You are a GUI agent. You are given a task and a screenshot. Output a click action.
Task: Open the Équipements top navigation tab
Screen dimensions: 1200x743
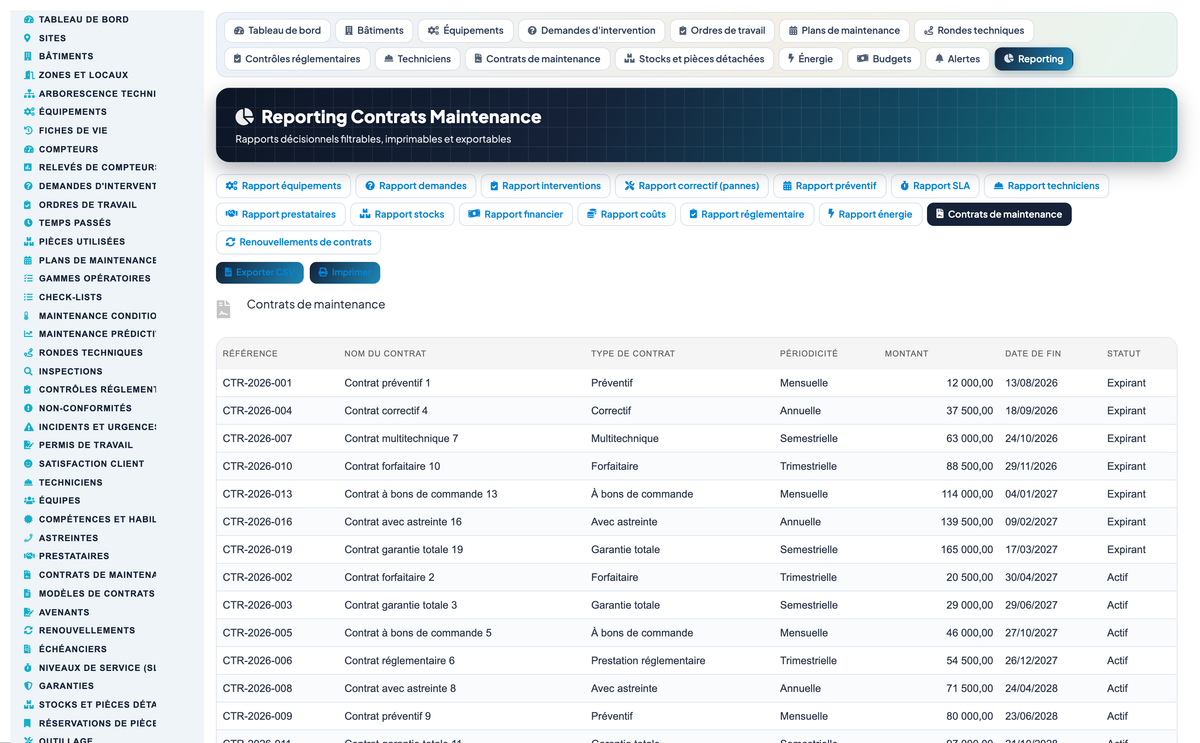(x=465, y=31)
